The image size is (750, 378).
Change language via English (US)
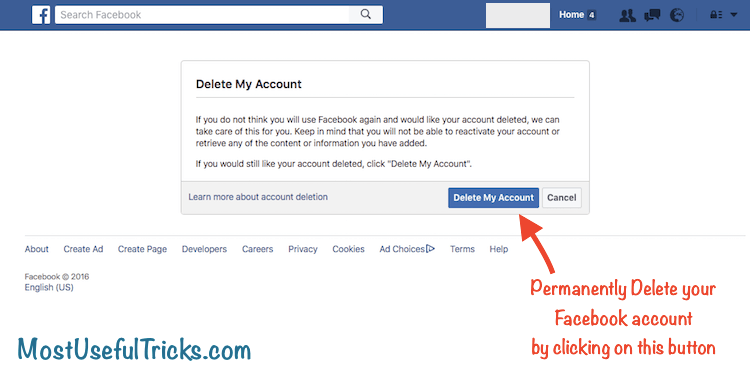49,287
